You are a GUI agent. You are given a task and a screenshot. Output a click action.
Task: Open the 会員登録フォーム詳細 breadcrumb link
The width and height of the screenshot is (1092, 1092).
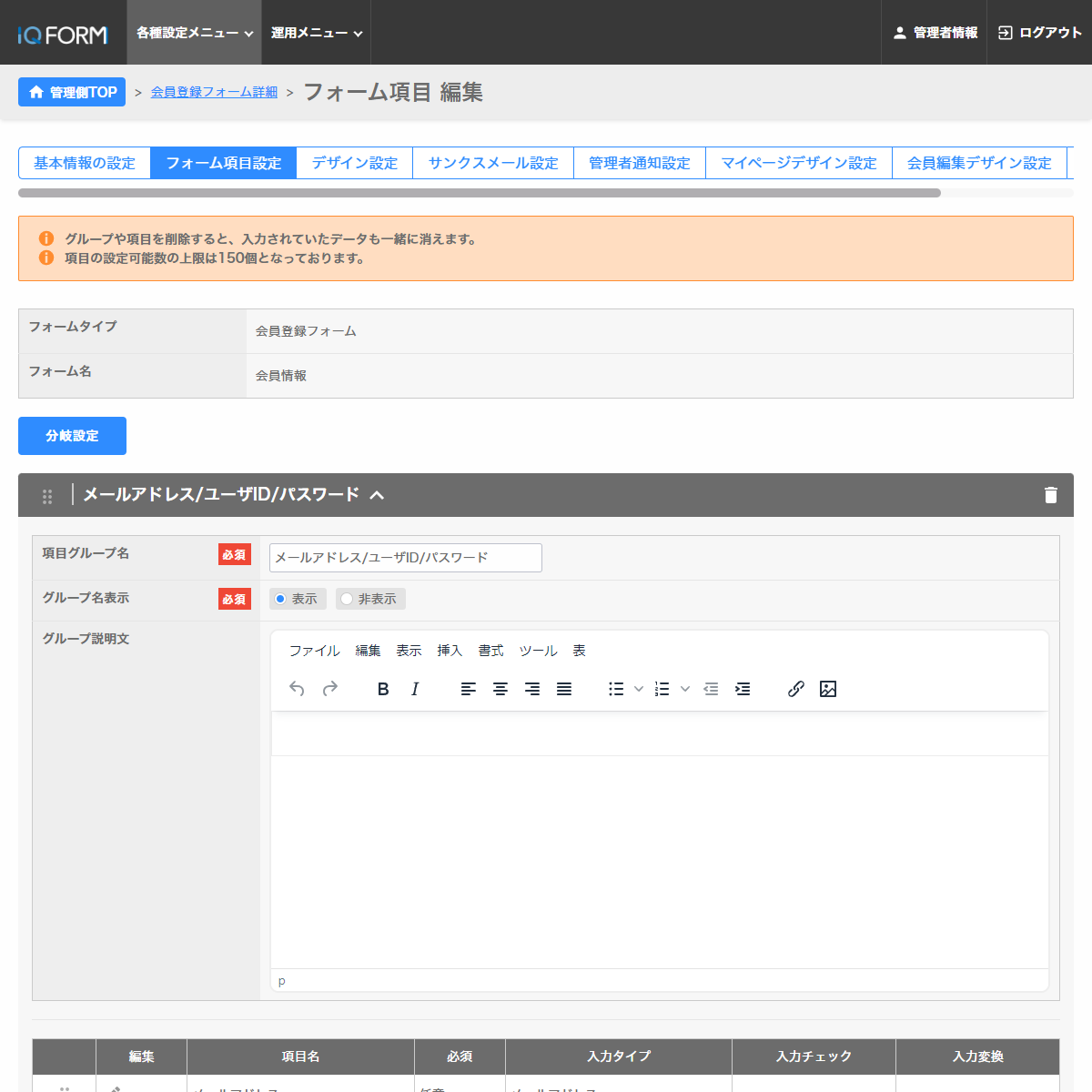click(214, 92)
